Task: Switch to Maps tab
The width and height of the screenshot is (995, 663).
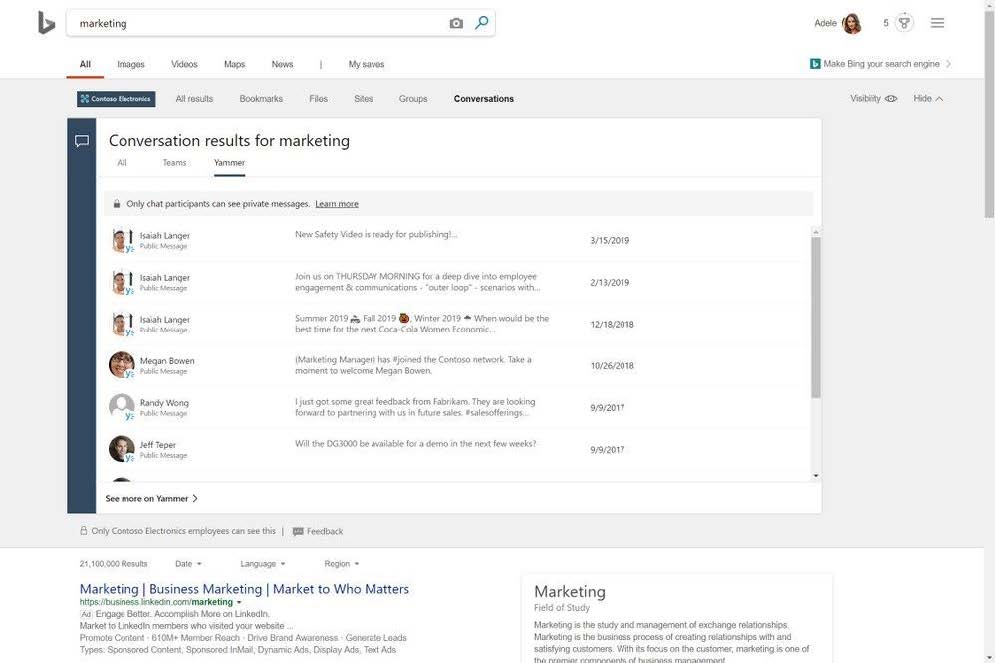Action: click(234, 64)
